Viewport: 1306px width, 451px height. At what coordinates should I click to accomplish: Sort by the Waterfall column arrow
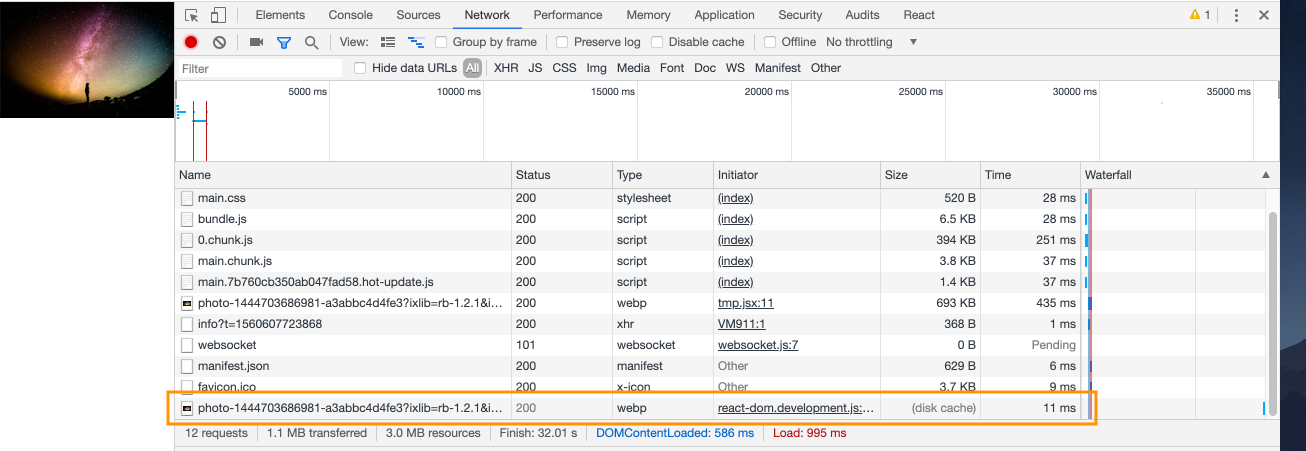(1265, 175)
